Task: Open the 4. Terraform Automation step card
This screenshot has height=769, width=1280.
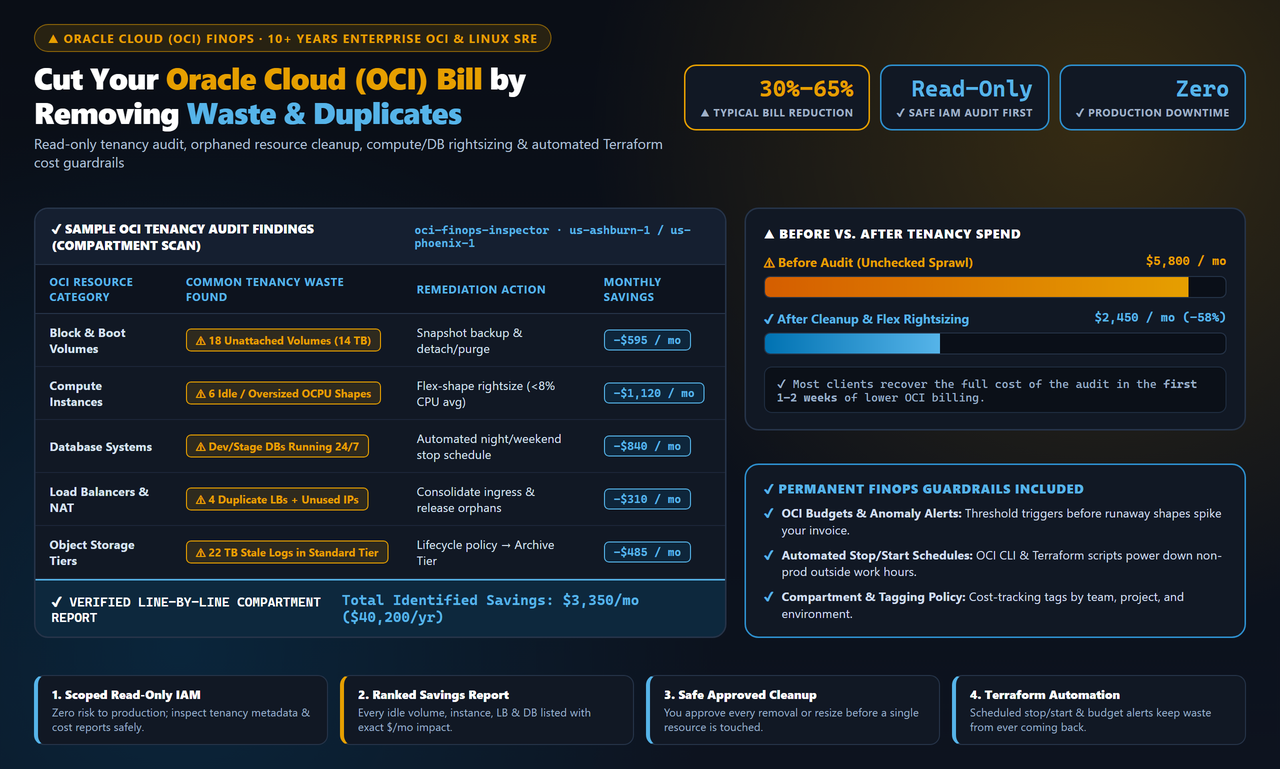Action: point(1099,710)
